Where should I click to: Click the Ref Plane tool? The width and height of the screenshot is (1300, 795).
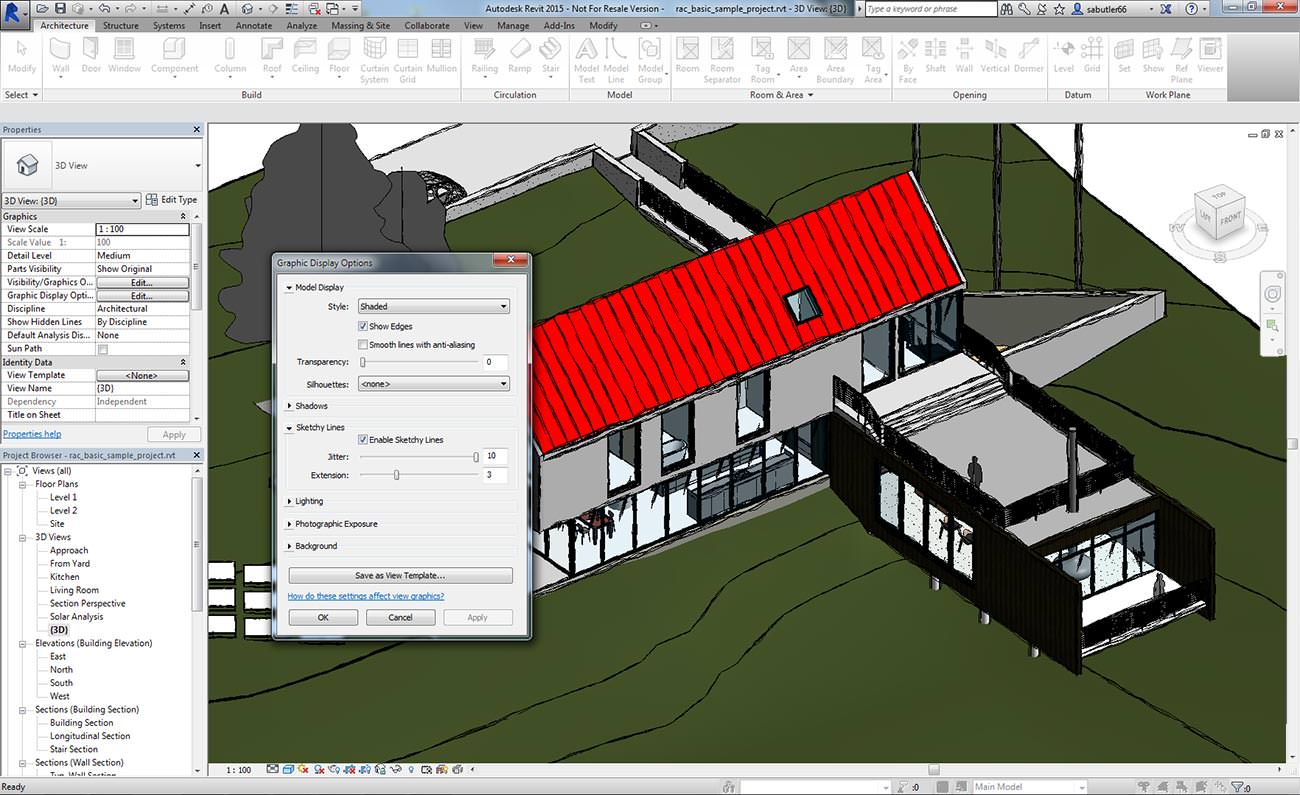click(x=1182, y=61)
